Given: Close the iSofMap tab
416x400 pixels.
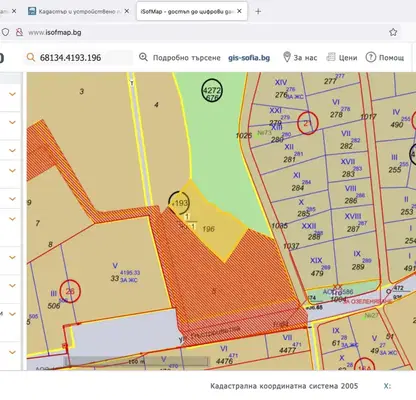Looking at the screenshot, I should point(239,11).
